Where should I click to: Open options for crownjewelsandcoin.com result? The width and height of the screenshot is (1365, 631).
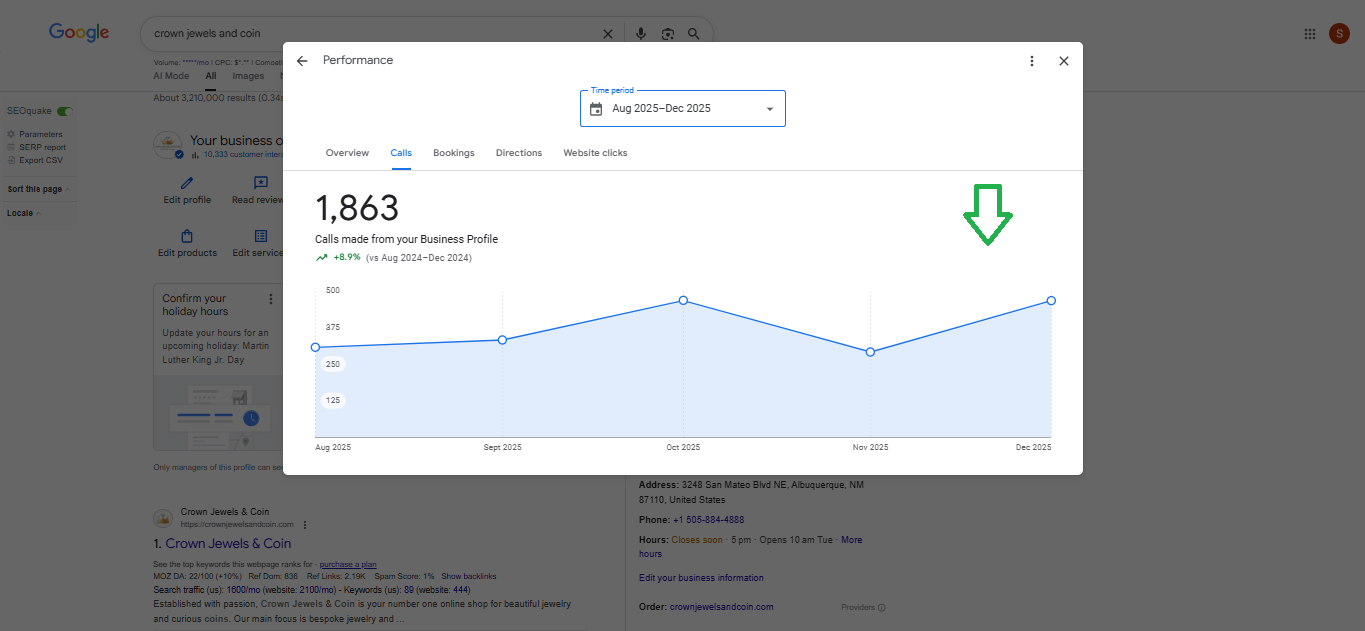305,525
